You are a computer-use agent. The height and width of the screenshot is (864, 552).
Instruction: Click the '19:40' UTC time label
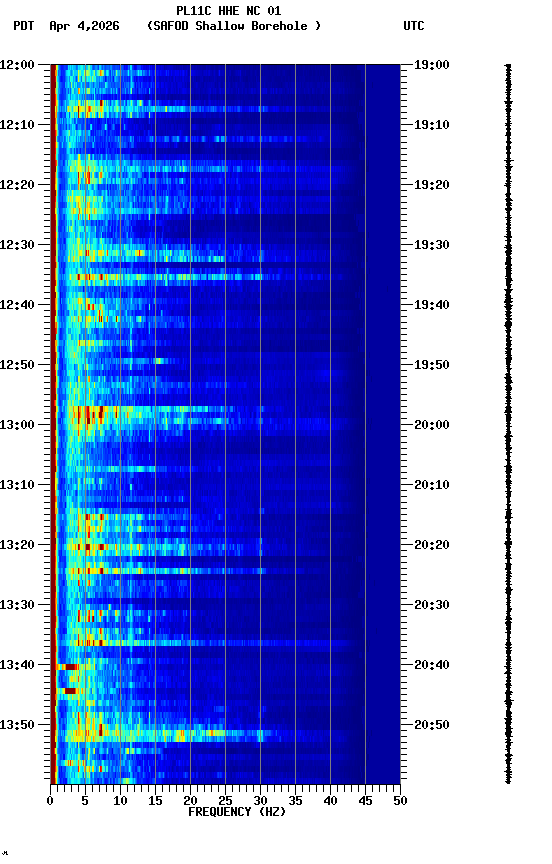(x=432, y=305)
